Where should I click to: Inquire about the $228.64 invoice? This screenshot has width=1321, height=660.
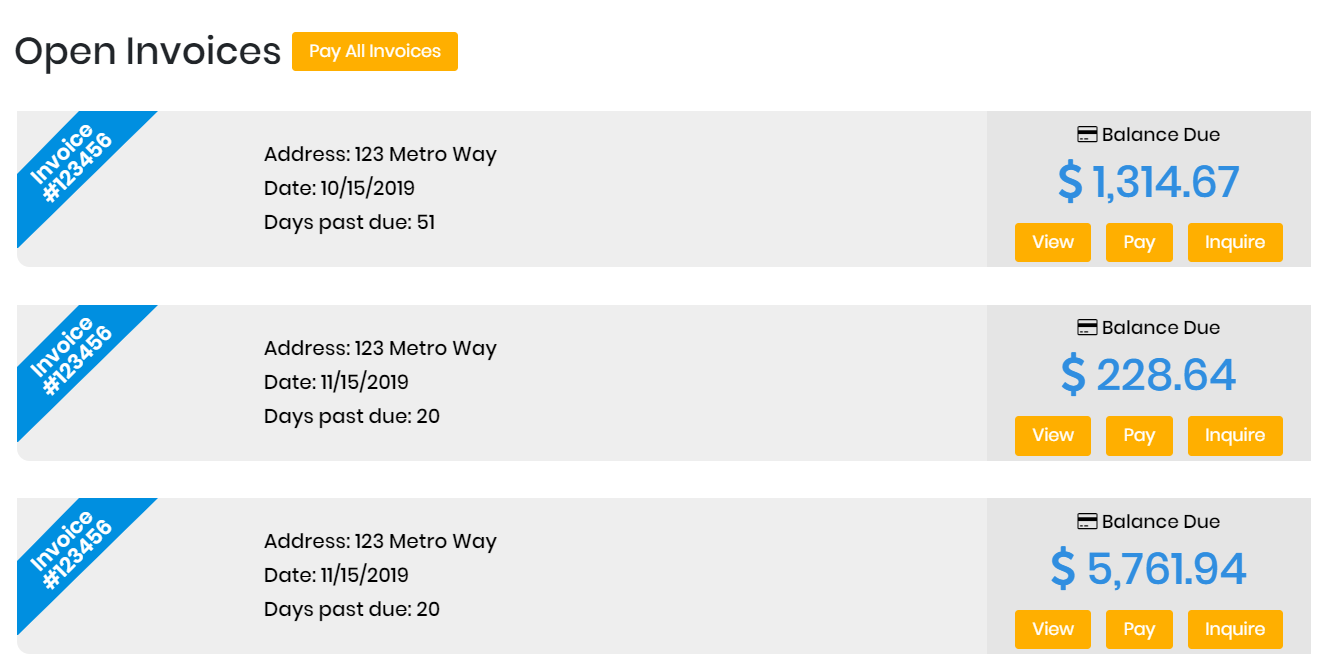point(1235,435)
